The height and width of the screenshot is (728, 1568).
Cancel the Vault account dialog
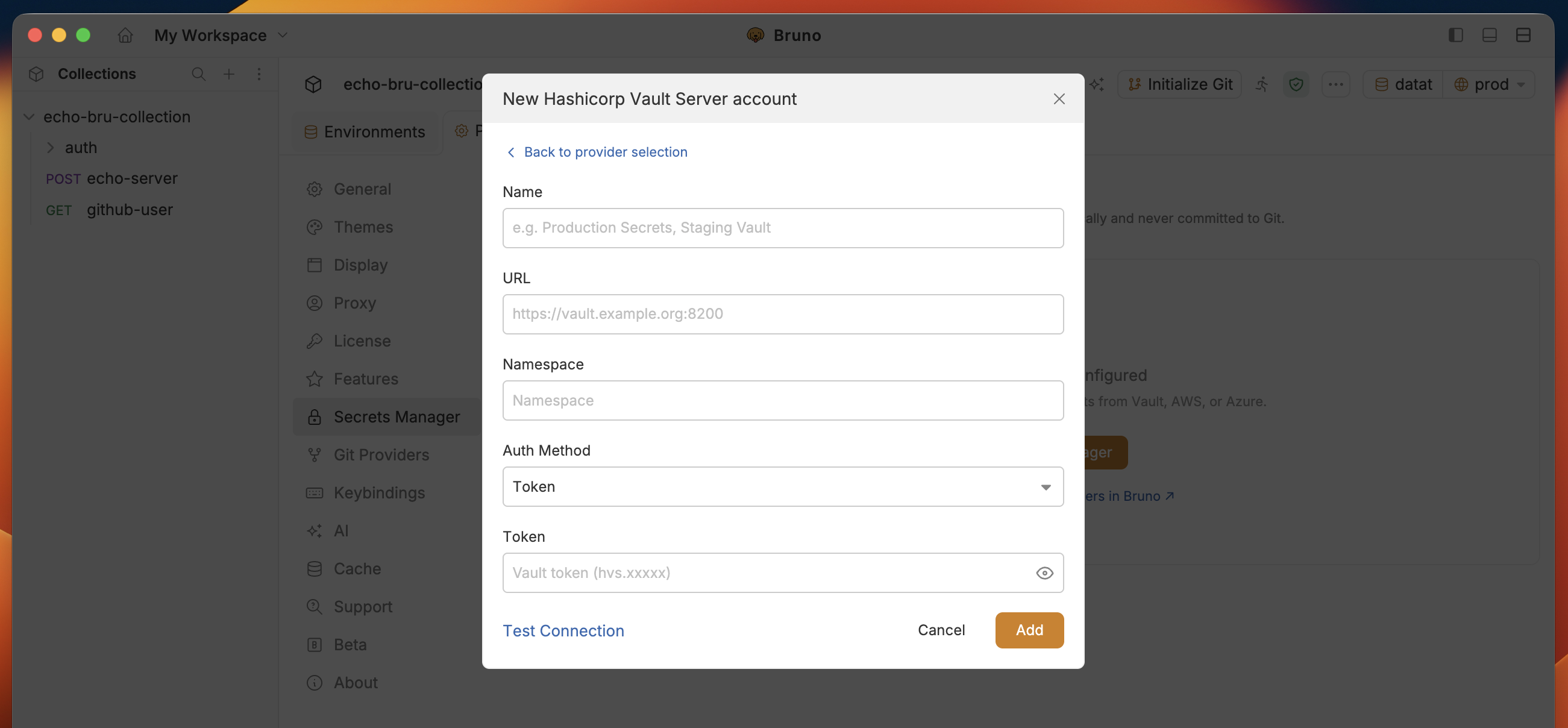click(x=941, y=630)
